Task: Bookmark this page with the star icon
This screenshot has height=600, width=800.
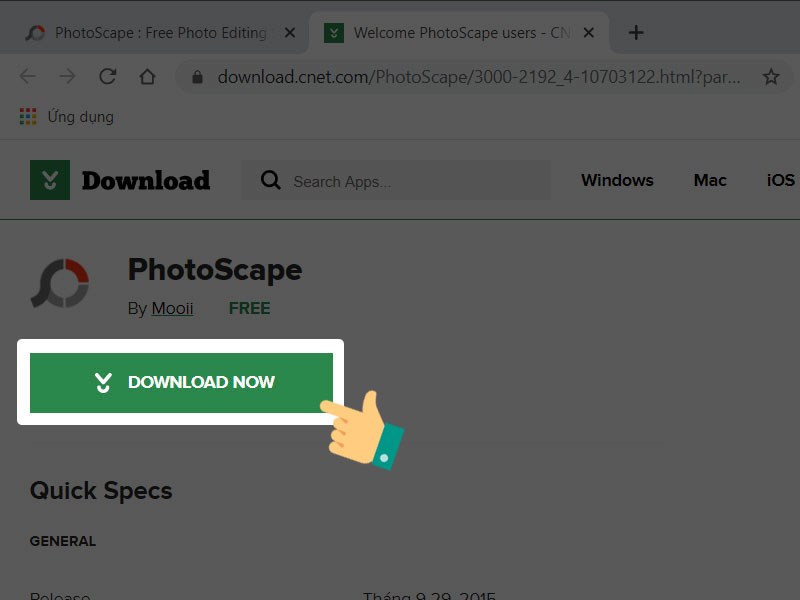Action: tap(771, 77)
